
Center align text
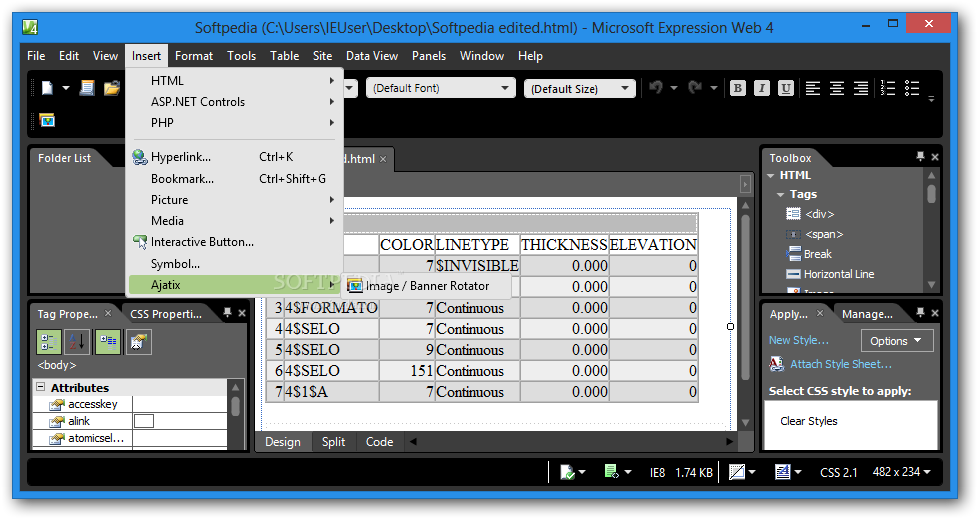[836, 88]
